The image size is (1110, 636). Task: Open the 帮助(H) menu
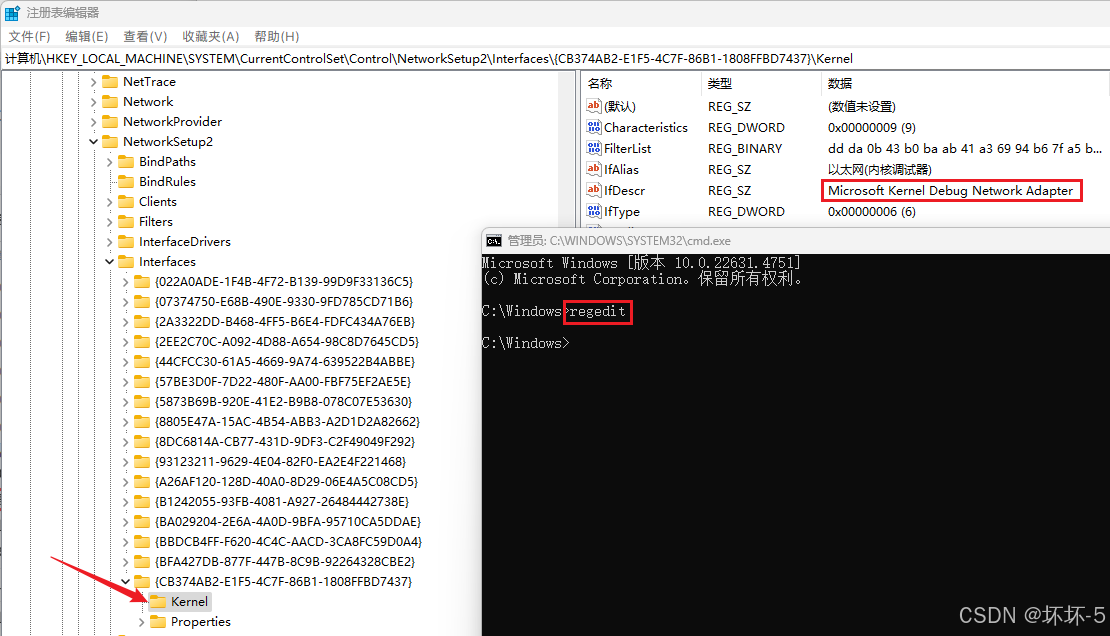[276, 36]
